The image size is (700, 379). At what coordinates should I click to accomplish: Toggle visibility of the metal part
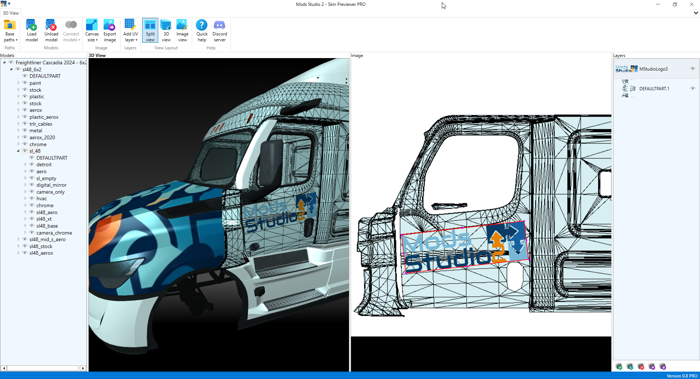pyautogui.click(x=25, y=131)
